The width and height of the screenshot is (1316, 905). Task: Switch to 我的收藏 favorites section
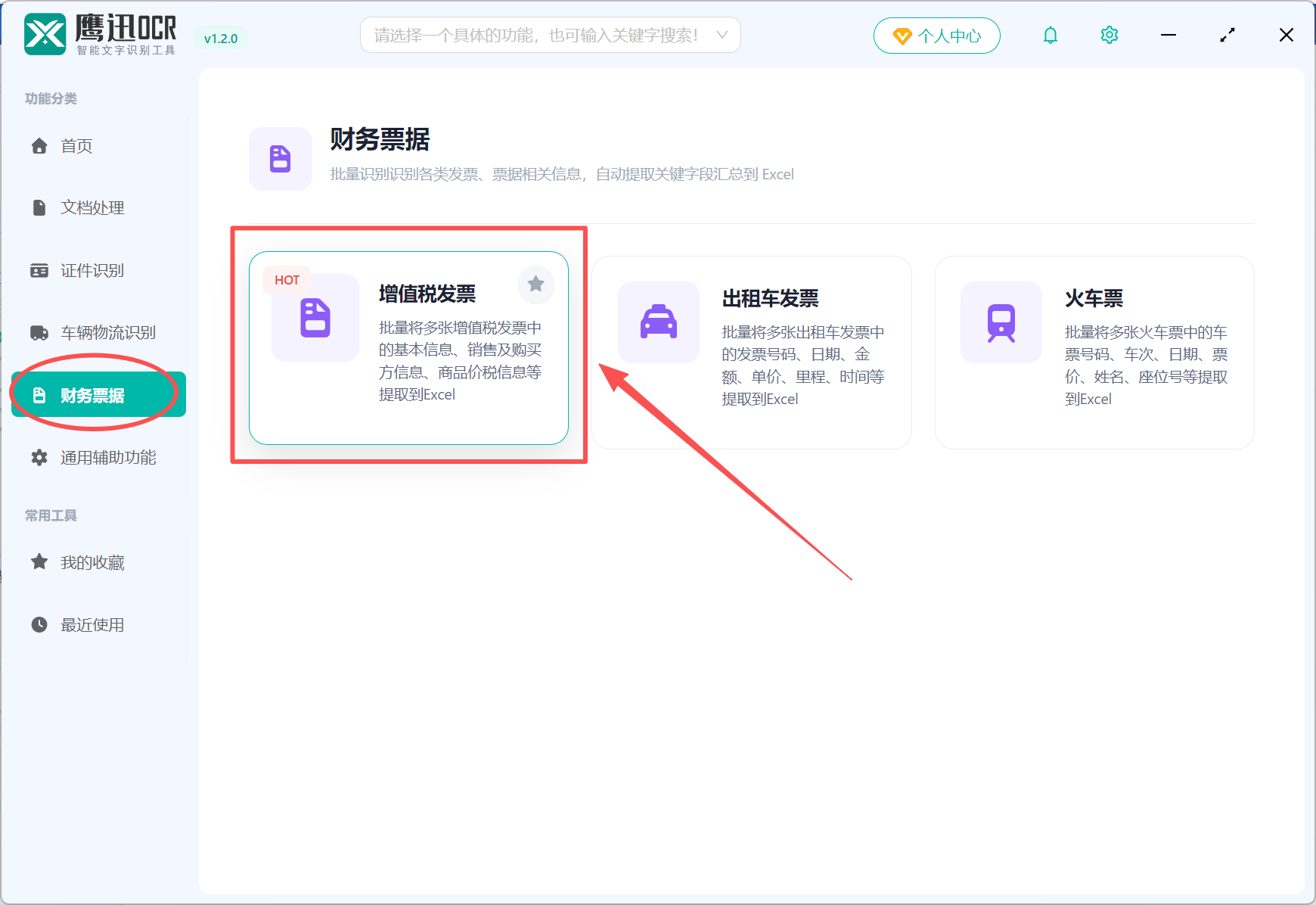coord(92,561)
